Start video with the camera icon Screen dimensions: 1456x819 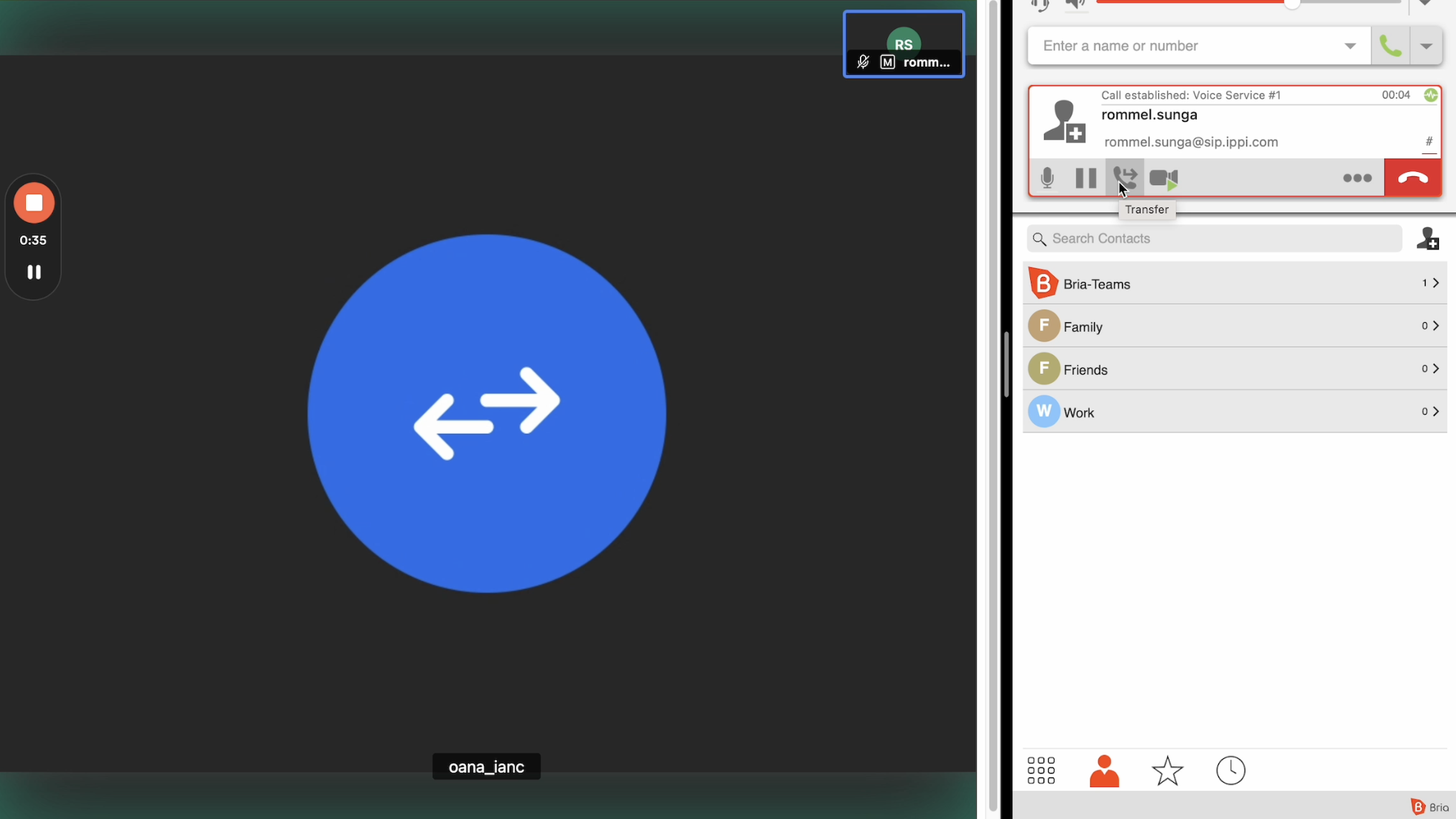(x=1163, y=178)
